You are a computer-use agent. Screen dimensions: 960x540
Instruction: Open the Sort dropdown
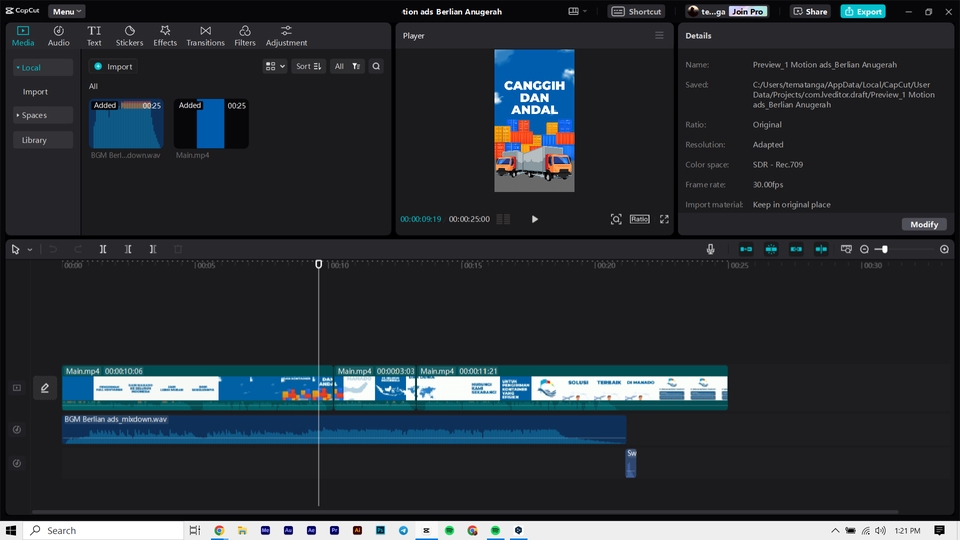click(x=309, y=66)
